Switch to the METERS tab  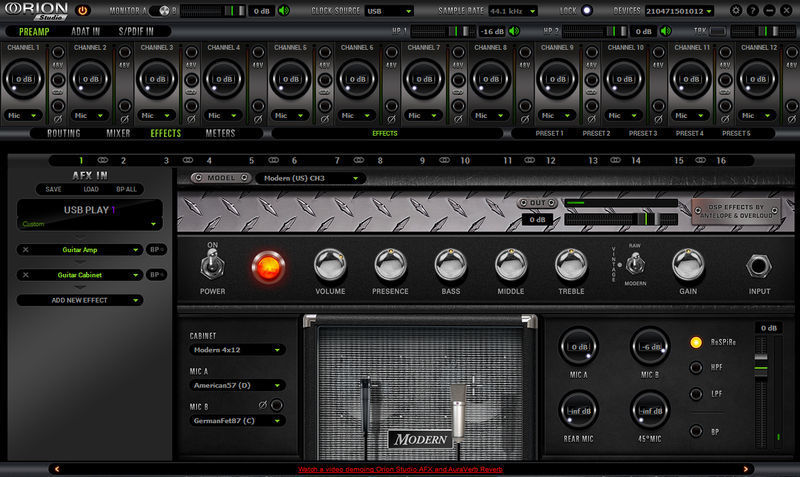pos(220,133)
